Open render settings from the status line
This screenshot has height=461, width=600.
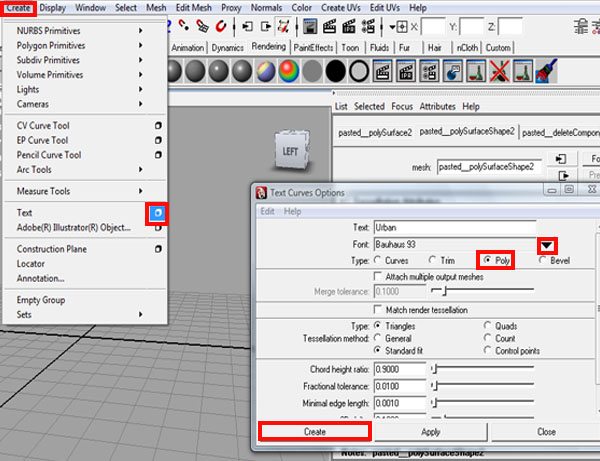(368, 26)
